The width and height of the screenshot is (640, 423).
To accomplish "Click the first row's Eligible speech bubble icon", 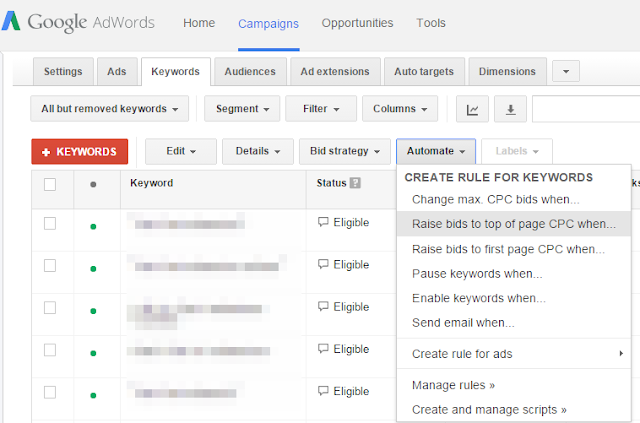I will click(x=323, y=222).
